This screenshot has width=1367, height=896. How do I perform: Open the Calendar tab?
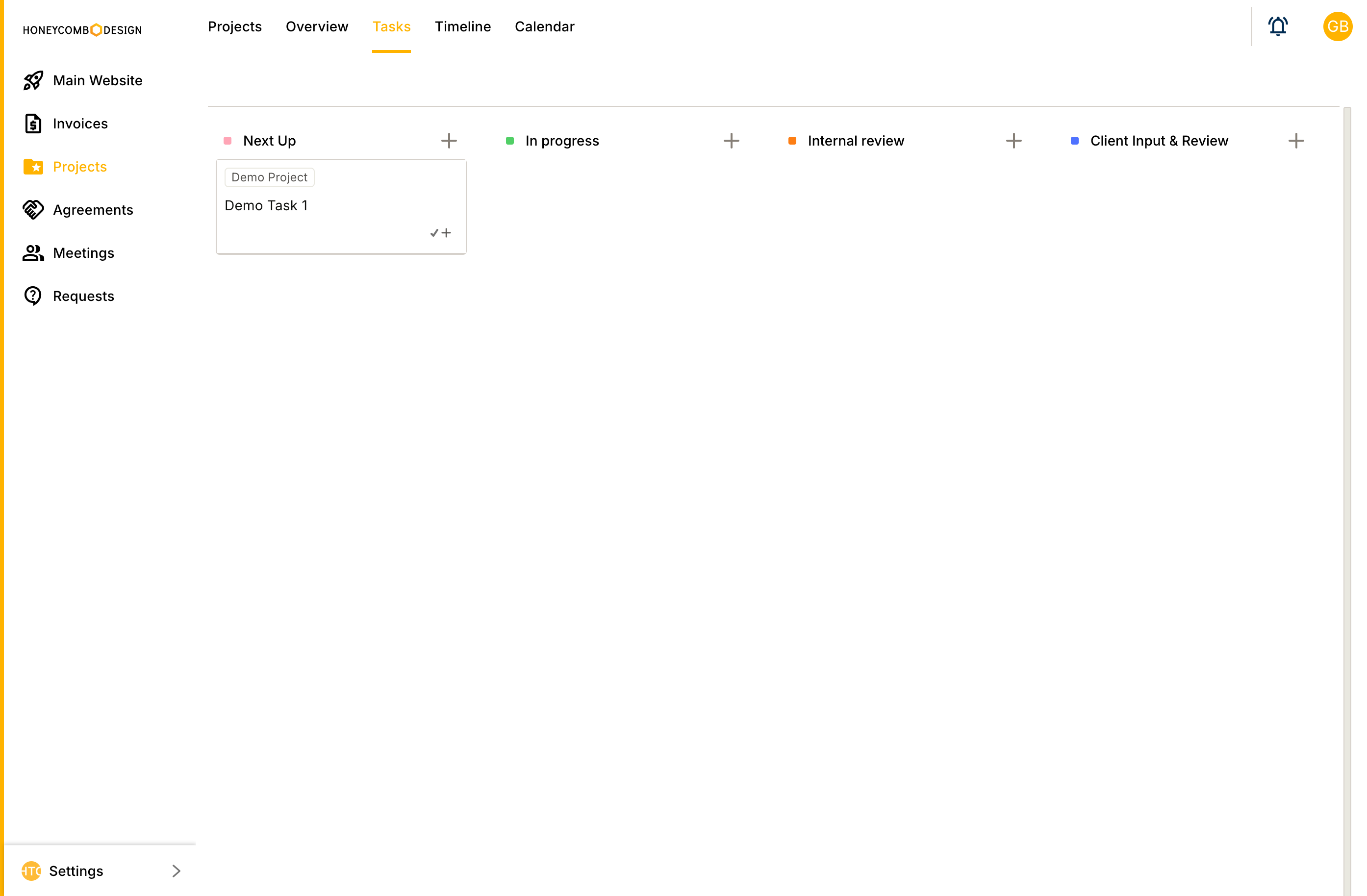tap(545, 26)
